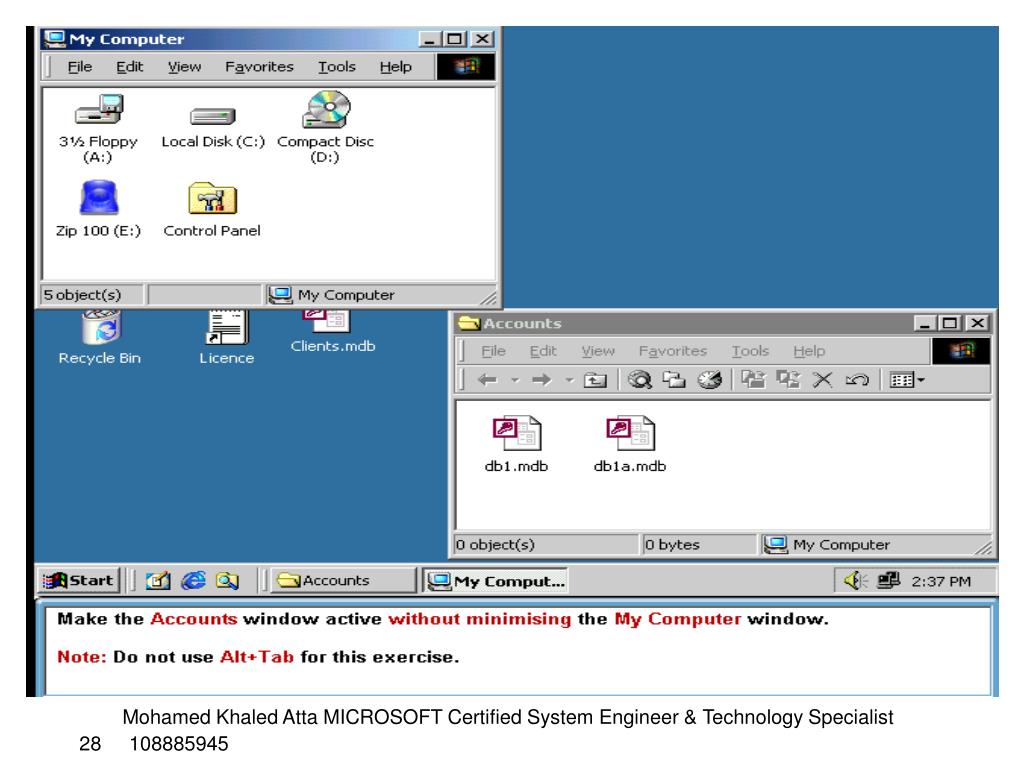Open Help menu in Accounts window
The height and width of the screenshot is (768, 1024).
click(809, 351)
